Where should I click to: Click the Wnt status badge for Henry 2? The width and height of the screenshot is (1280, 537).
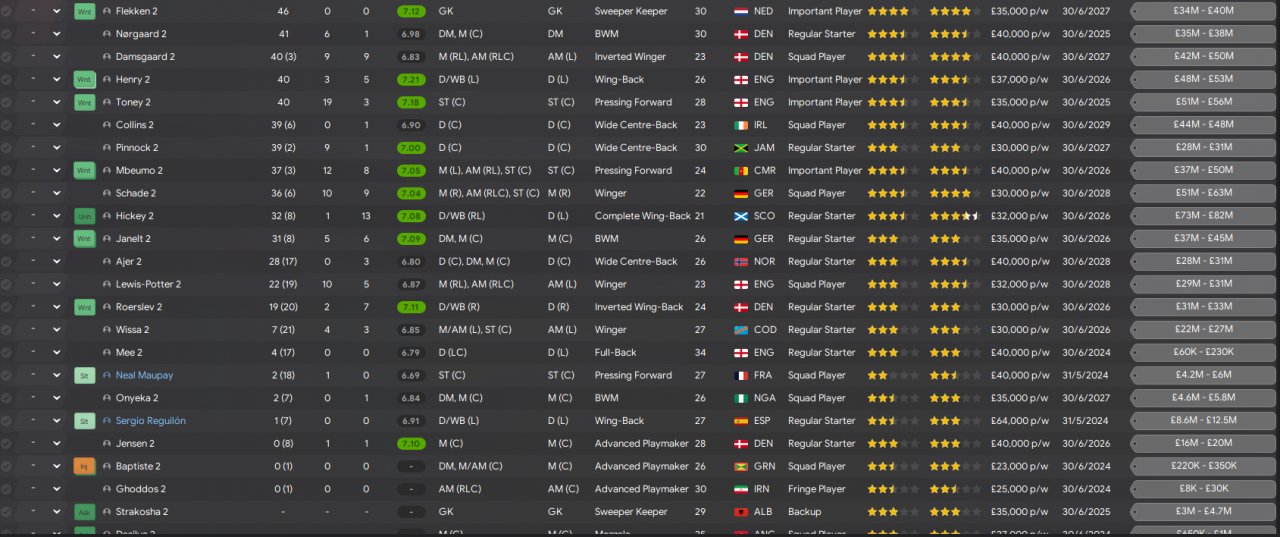85,79
